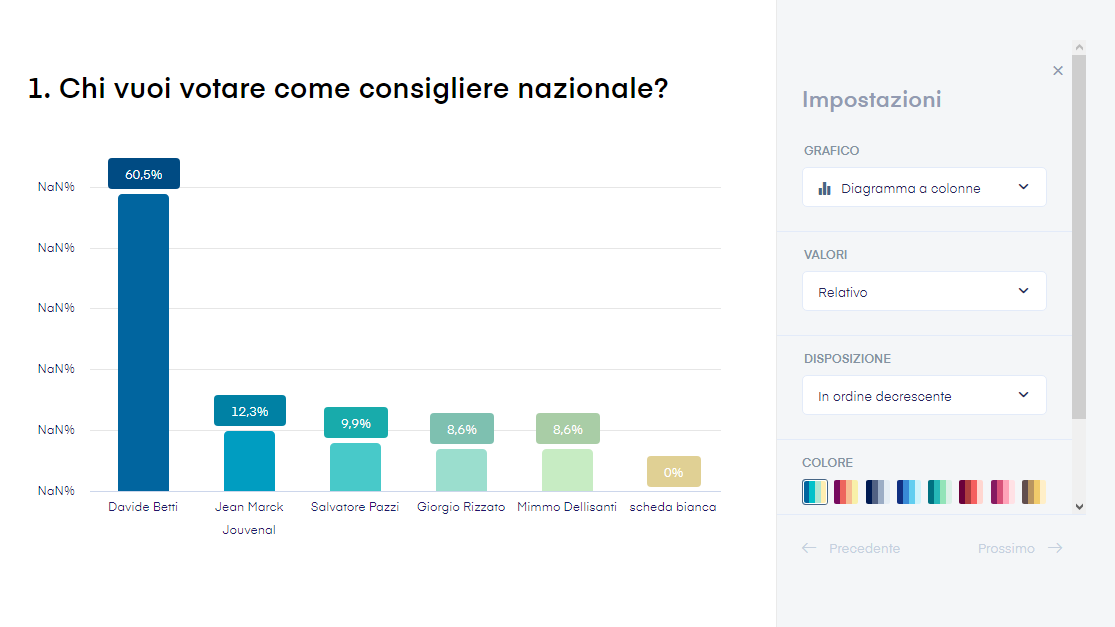Pick the dark navy-gray color palette
The image size is (1115, 627).
[877, 492]
